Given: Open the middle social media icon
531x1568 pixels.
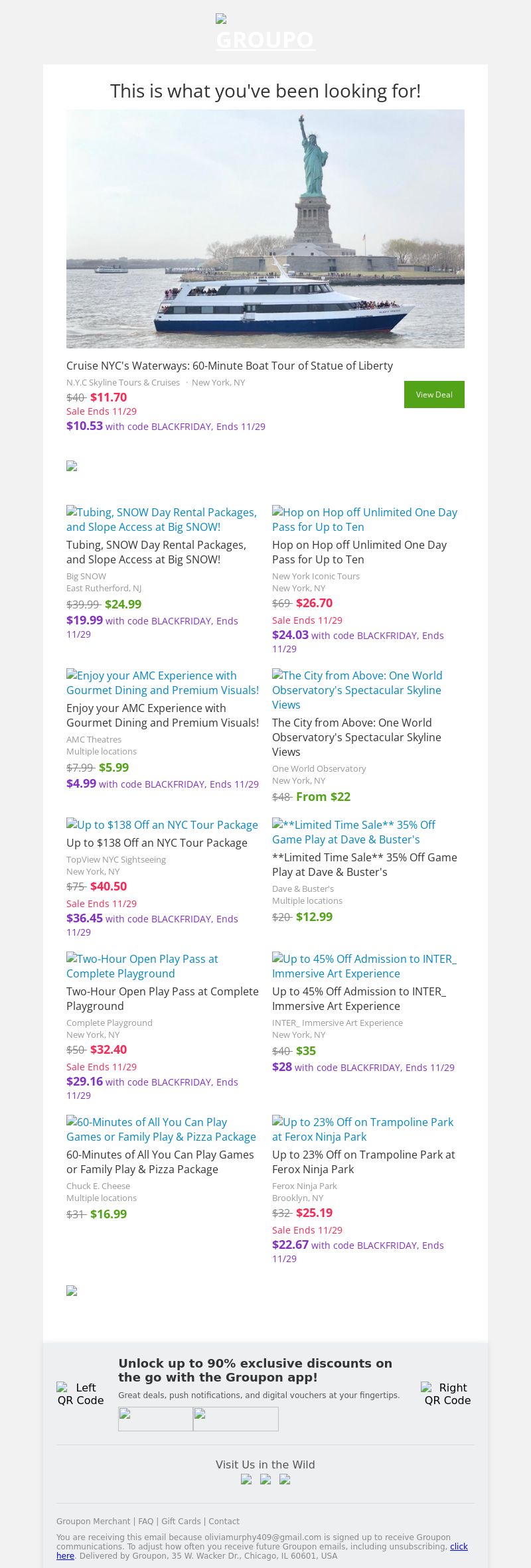Looking at the screenshot, I should 265,1479.
